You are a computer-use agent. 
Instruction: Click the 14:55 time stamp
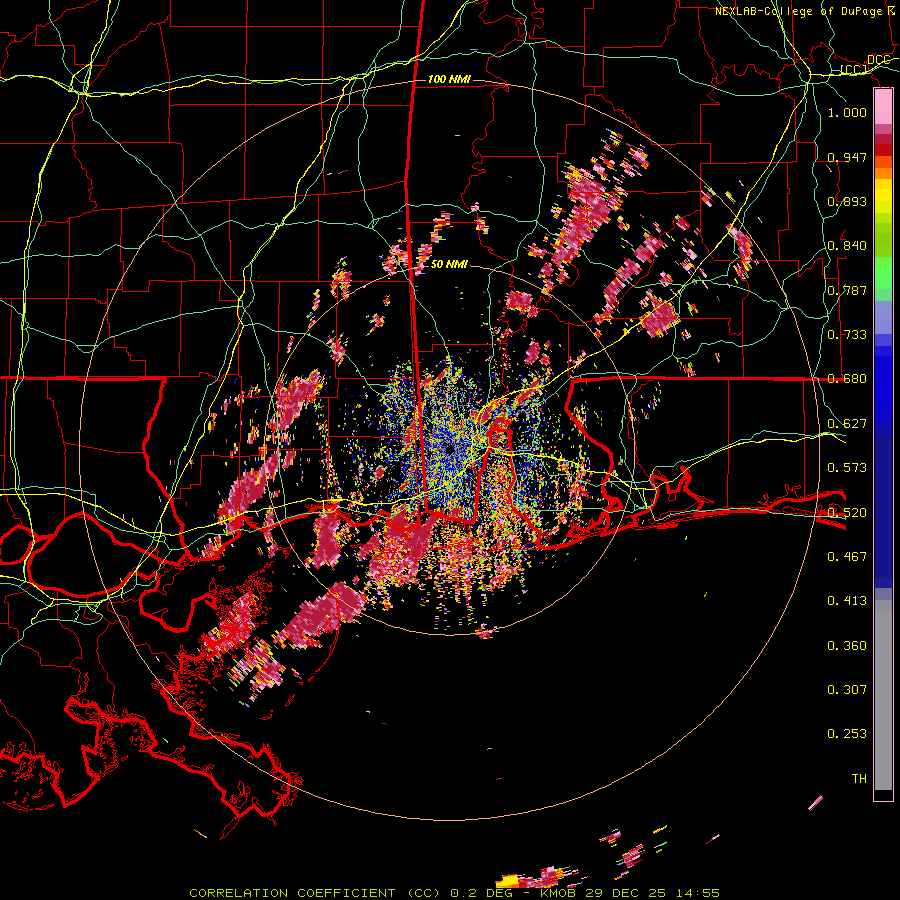tap(697, 893)
